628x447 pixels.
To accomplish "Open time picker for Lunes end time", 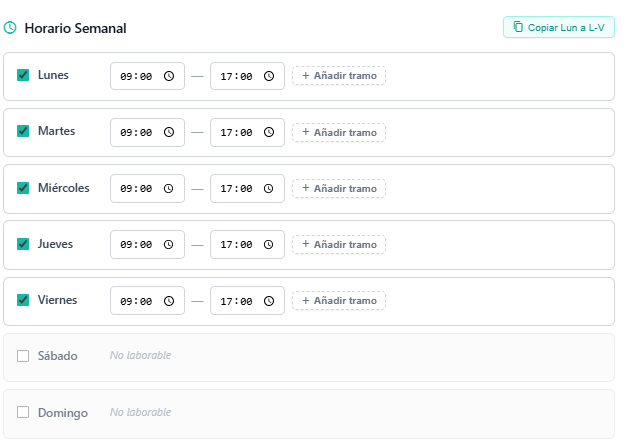I will coord(269,76).
